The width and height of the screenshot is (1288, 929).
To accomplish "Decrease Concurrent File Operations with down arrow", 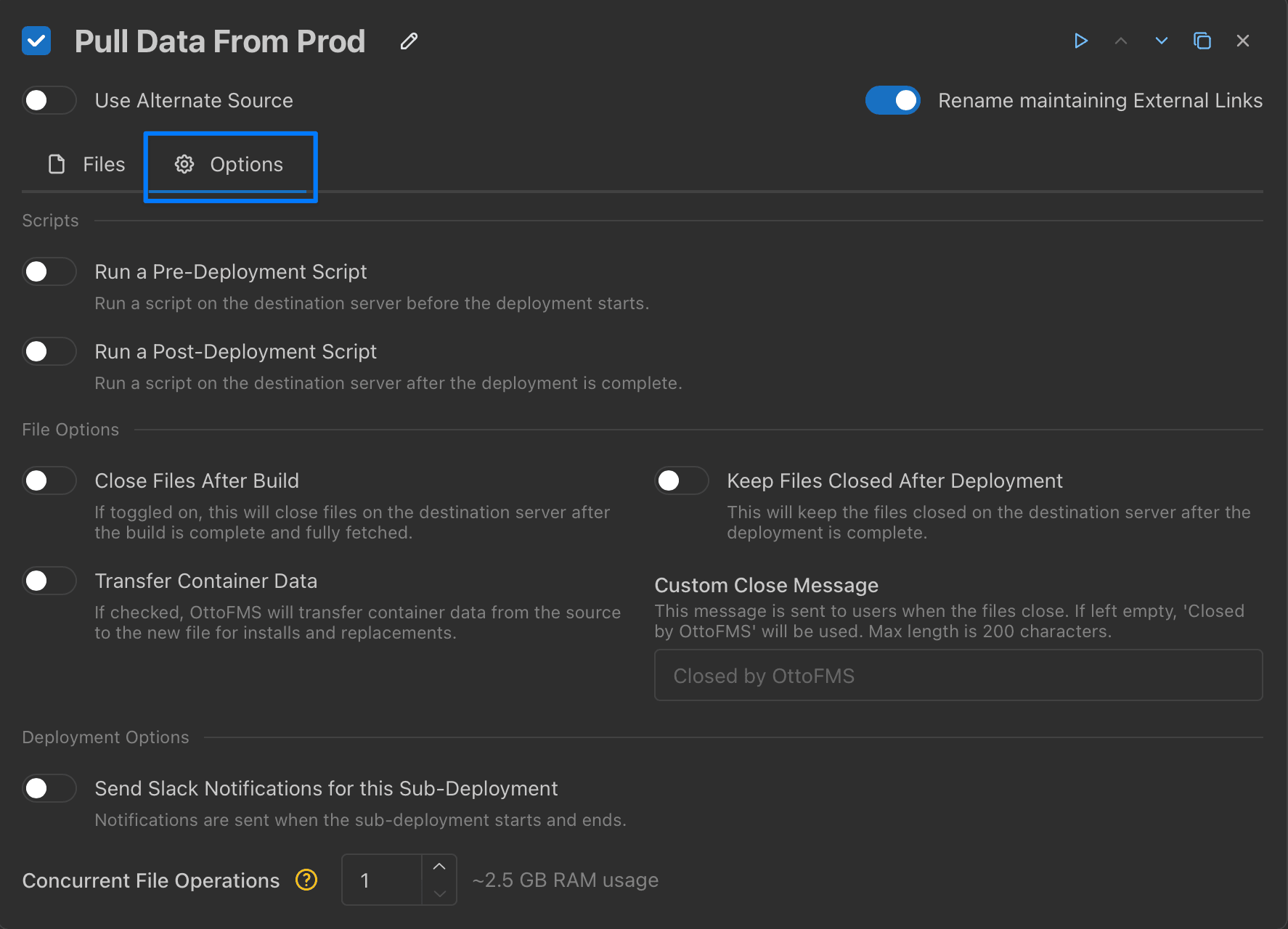I will click(439, 893).
